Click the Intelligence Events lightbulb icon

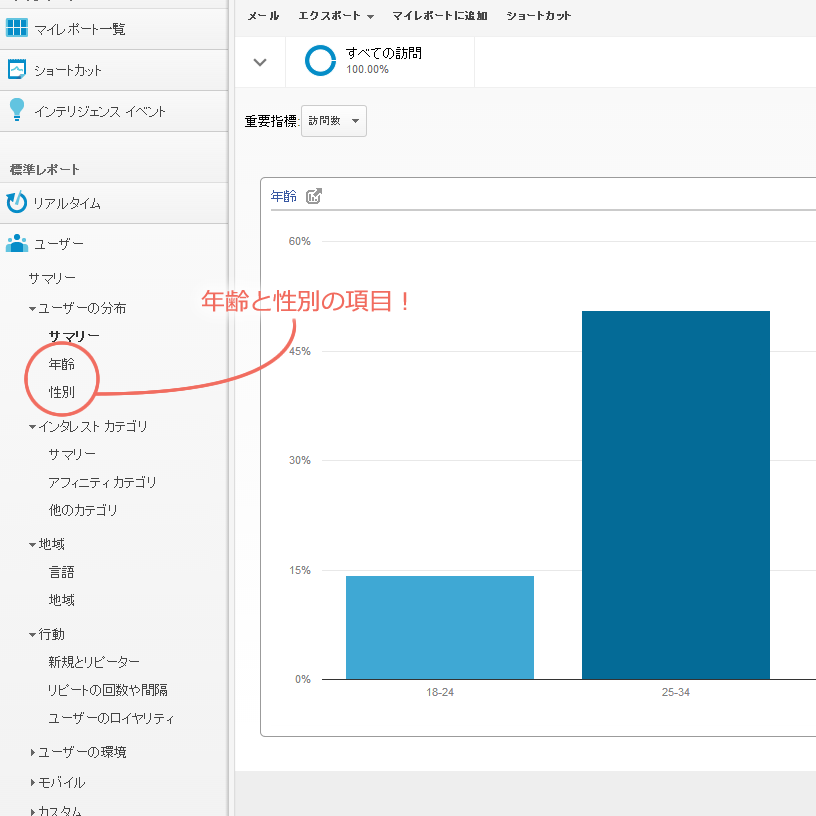(x=17, y=110)
